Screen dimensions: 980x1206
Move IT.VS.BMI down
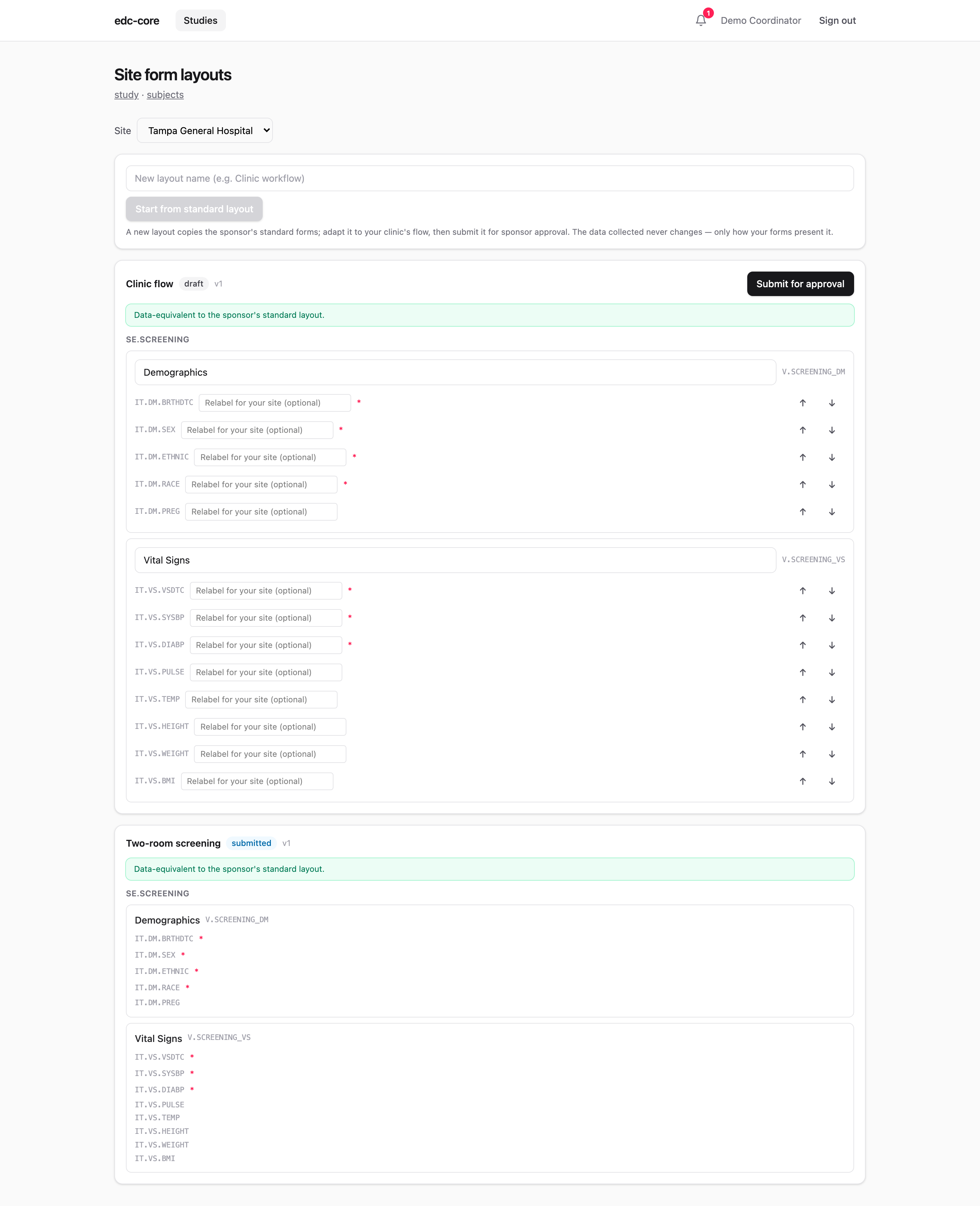(x=832, y=781)
